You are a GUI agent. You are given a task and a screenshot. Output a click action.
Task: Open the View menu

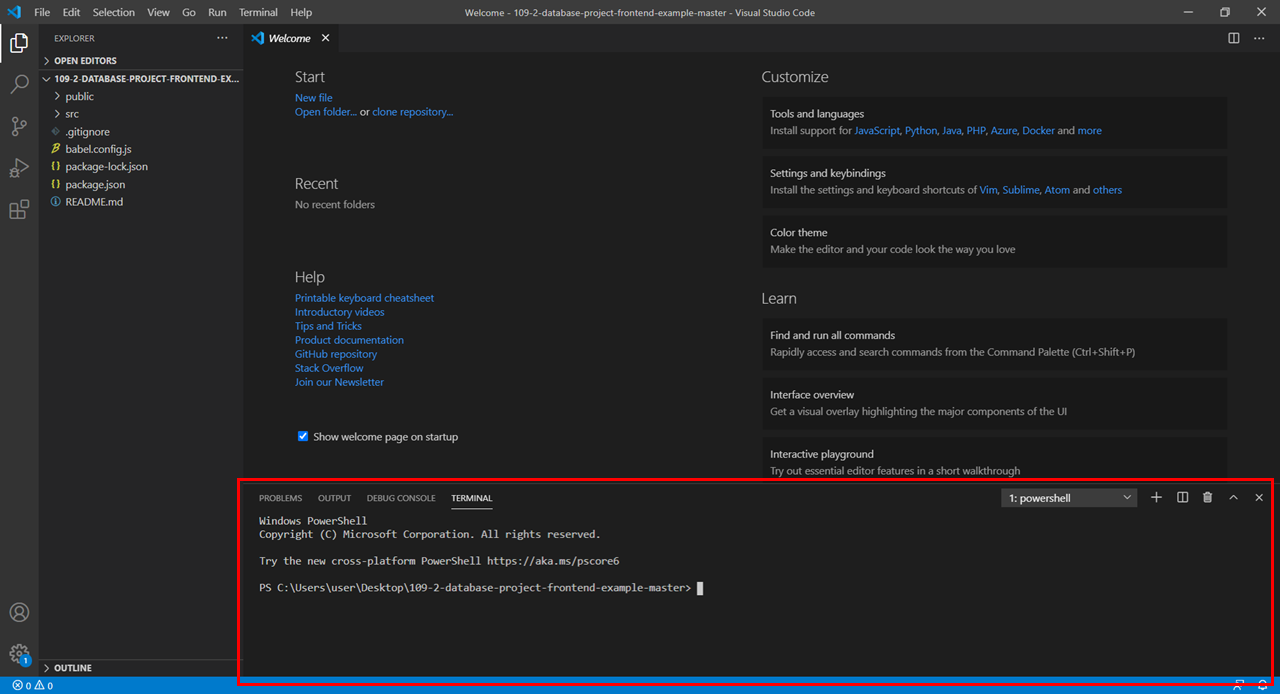(158, 12)
